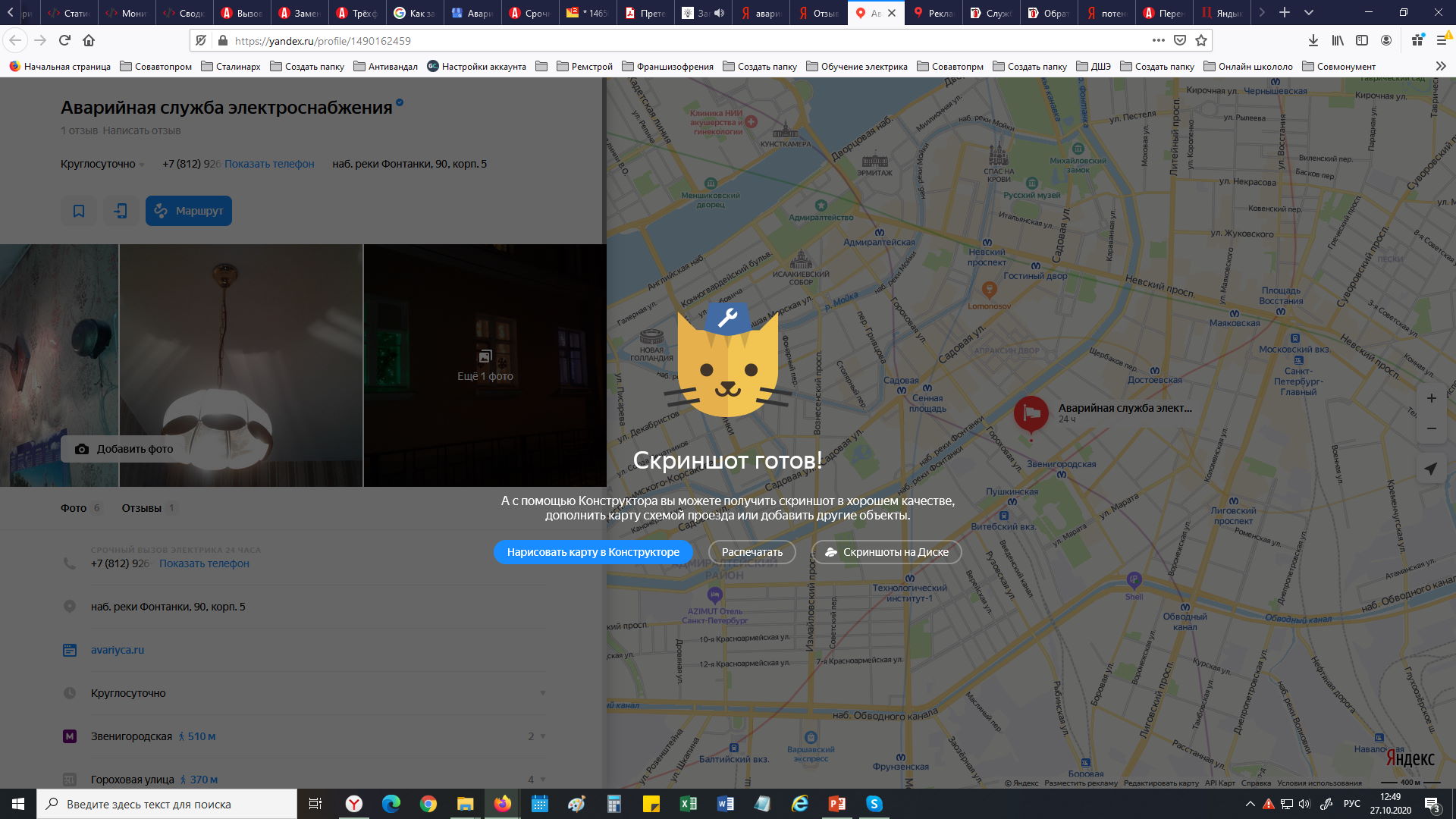Click the bookmark save icon button
The image size is (1456, 819).
click(x=79, y=211)
